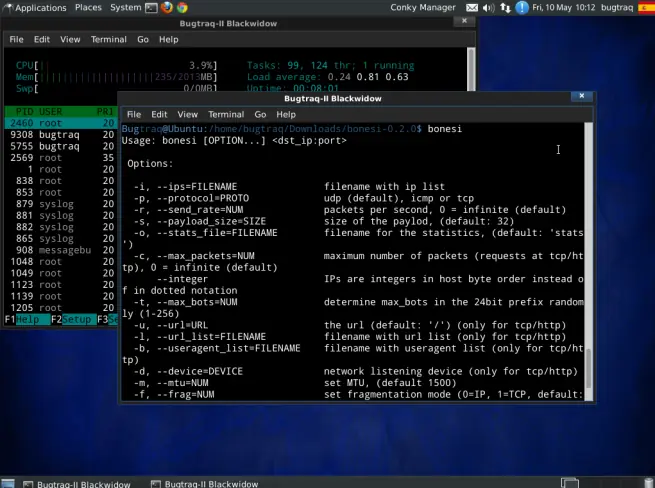
Task: Open the Applications menu
Action: (36, 8)
